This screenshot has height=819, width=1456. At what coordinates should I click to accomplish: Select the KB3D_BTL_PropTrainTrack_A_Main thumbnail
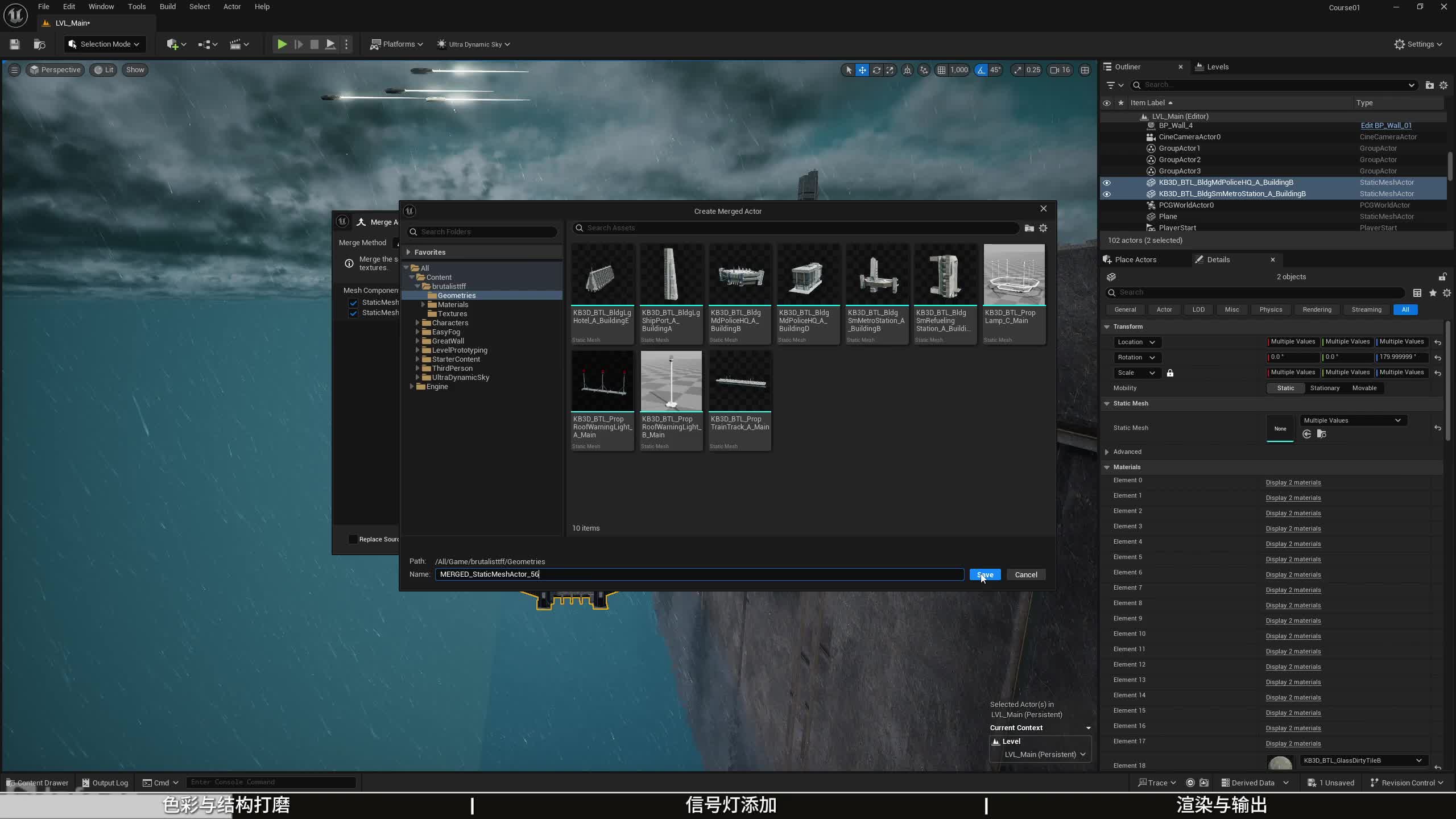coord(739,381)
